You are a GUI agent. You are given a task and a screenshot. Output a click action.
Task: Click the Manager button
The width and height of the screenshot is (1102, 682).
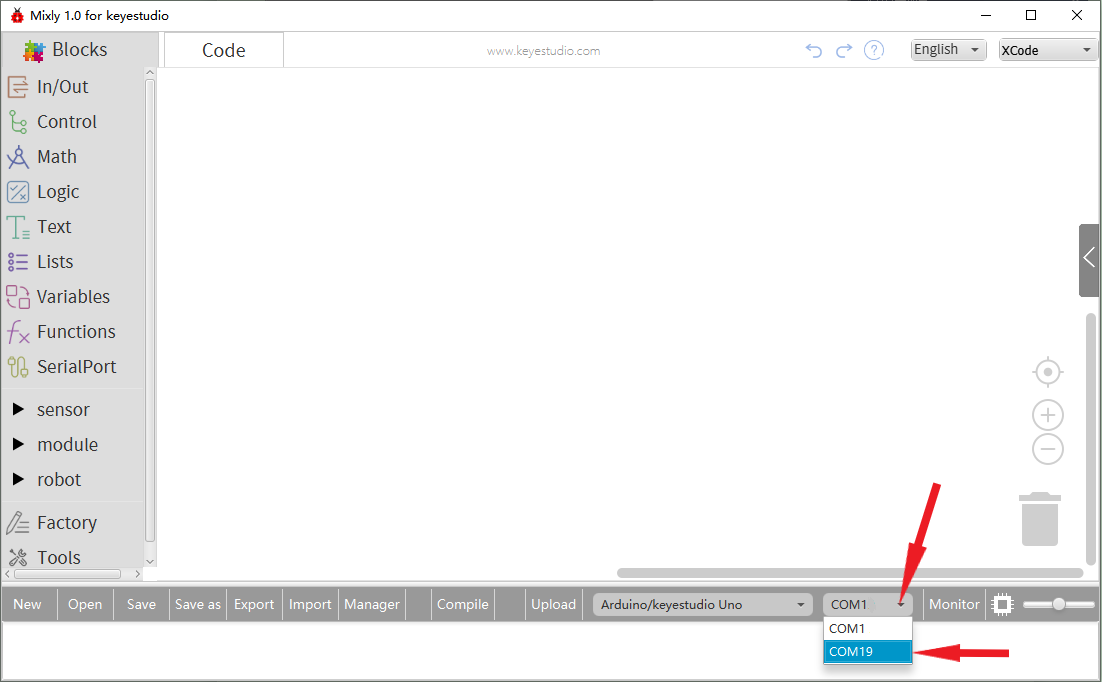[372, 605]
